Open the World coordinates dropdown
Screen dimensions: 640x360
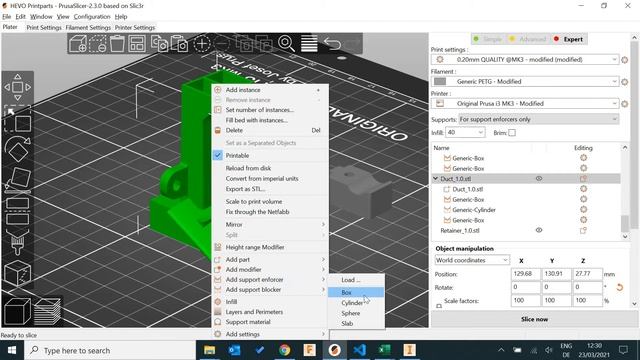[x=472, y=260]
